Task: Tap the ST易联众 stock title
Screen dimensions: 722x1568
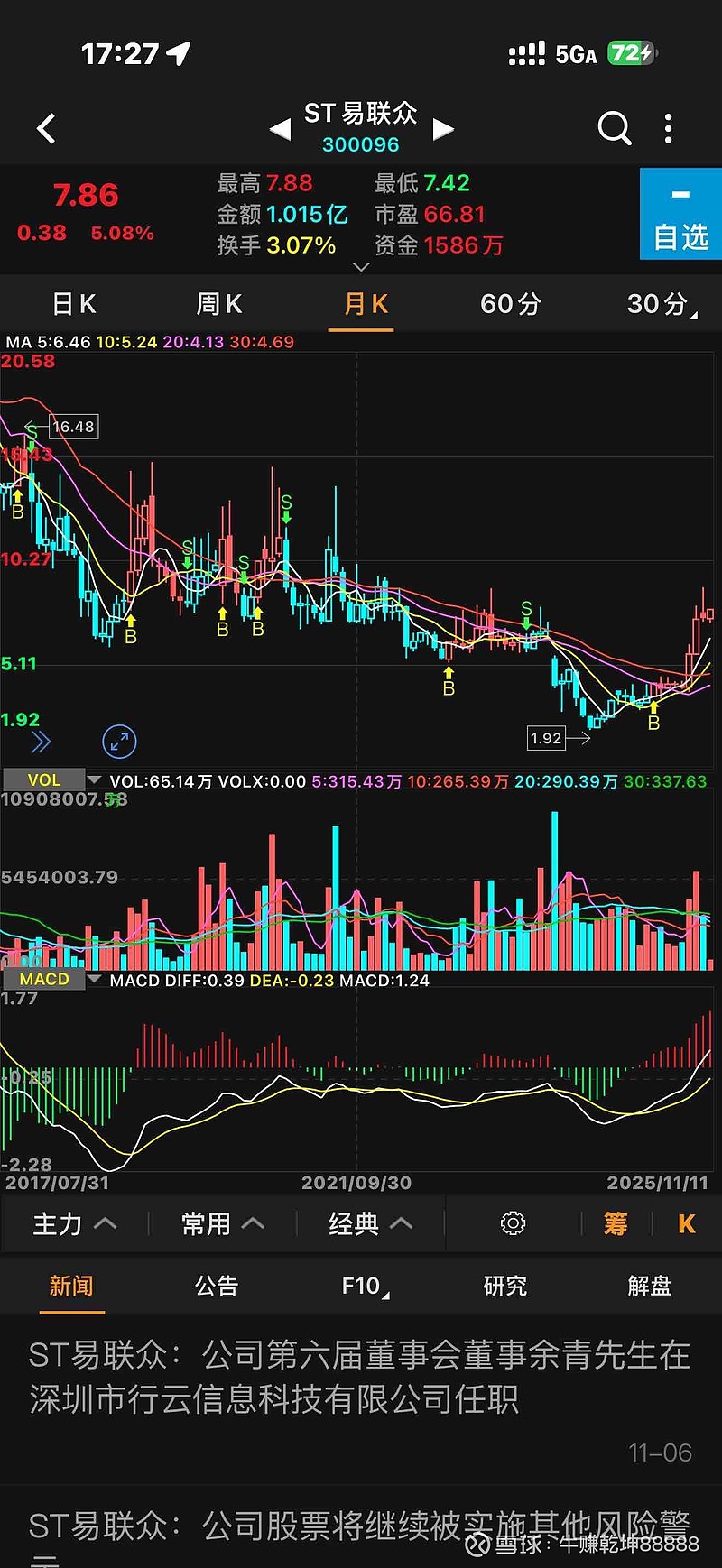Action: click(x=360, y=114)
